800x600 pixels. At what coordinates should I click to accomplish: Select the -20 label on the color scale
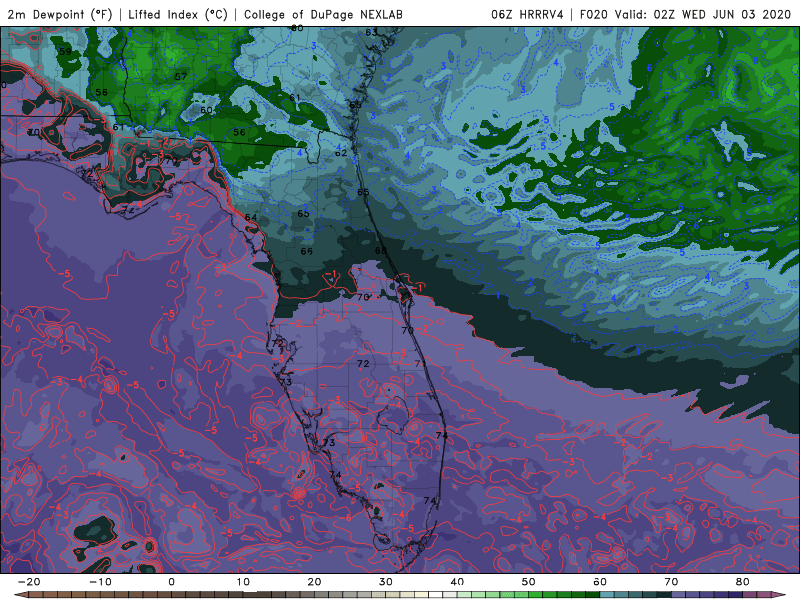pos(29,582)
